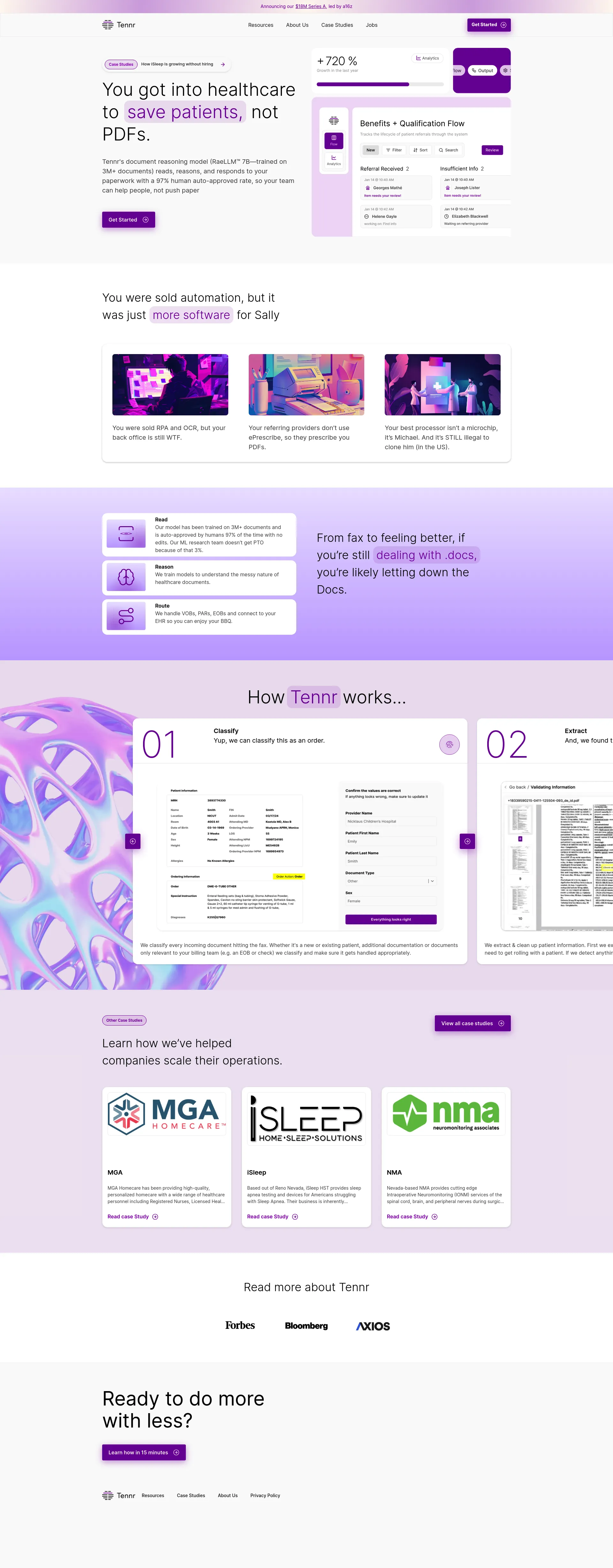
Task: Click the Tennr logo in the demo sidebar
Action: coord(334,120)
